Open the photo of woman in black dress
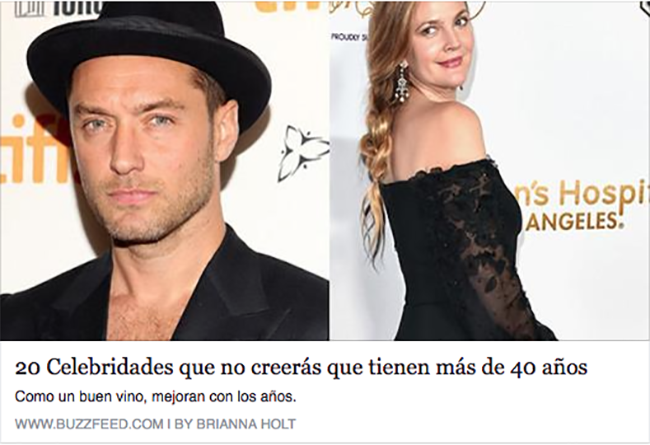The height and width of the screenshot is (445, 650). click(x=490, y=170)
